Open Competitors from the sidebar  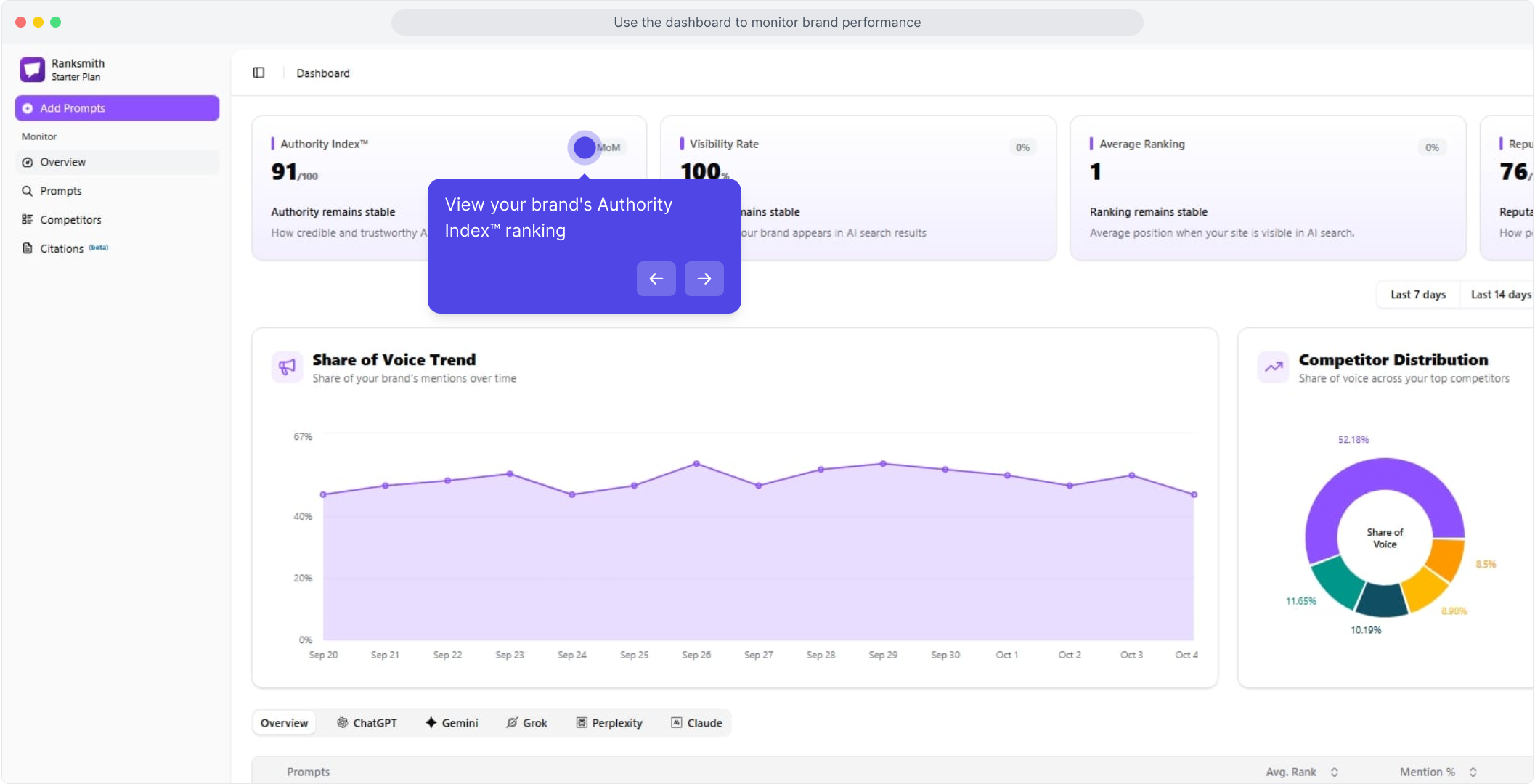point(70,219)
